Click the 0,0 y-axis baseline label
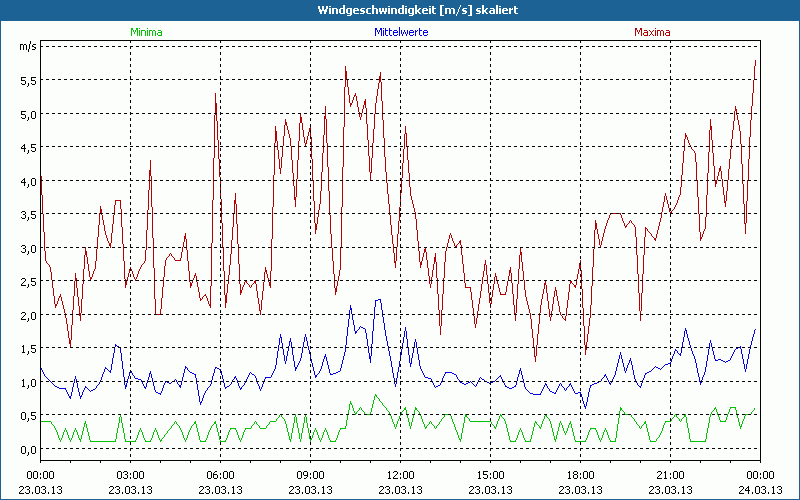Image resolution: width=800 pixels, height=500 pixels. click(29, 449)
